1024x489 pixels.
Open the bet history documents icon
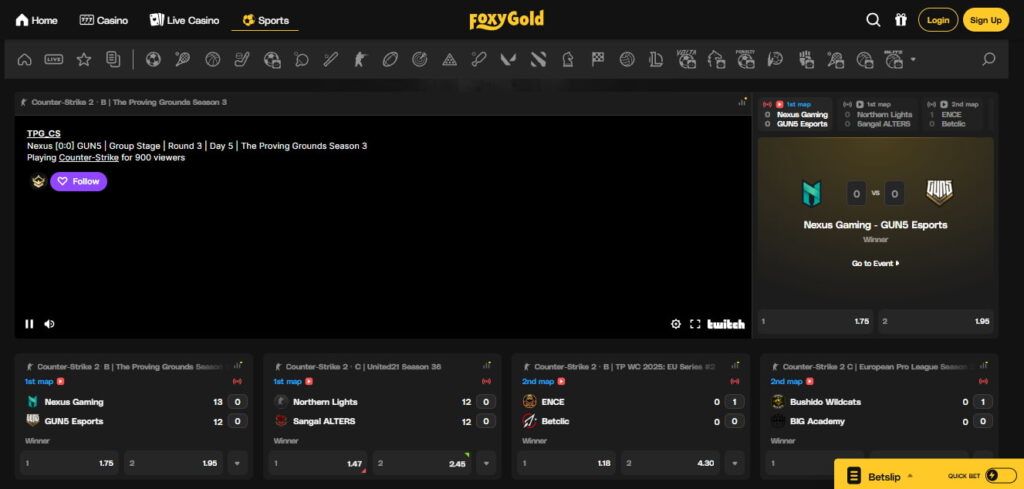pos(113,59)
